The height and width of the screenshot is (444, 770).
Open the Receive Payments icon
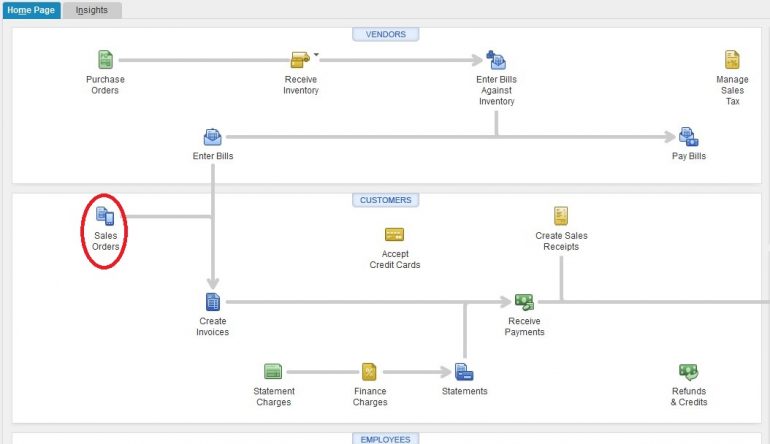coord(524,301)
